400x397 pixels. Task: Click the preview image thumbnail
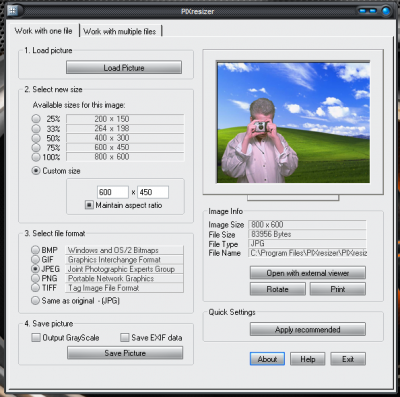(293, 123)
